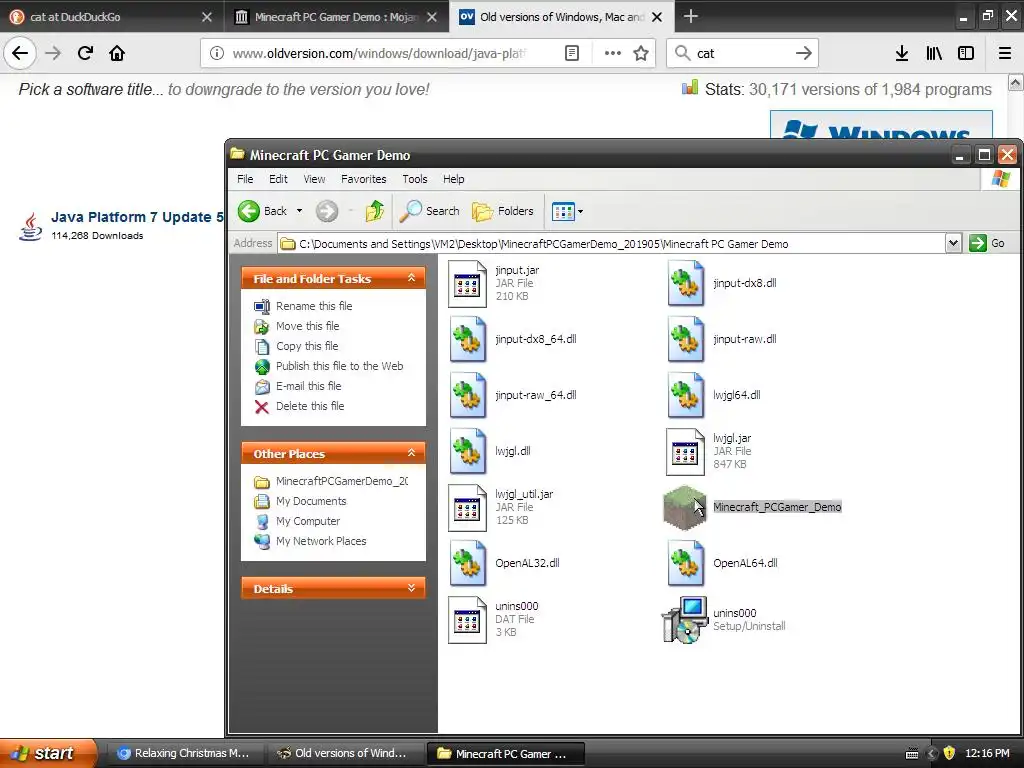Click Delete this file

[310, 406]
